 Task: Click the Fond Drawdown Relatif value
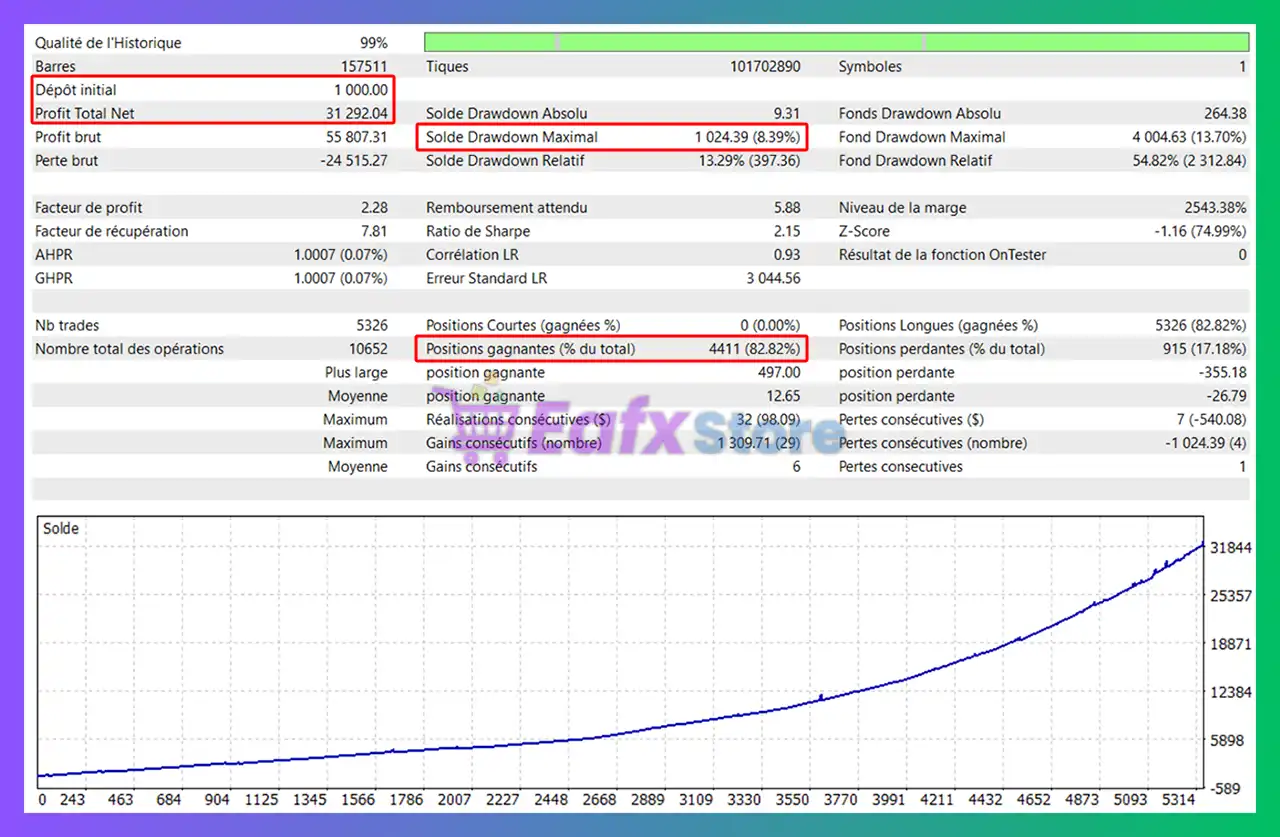[x=1189, y=161]
